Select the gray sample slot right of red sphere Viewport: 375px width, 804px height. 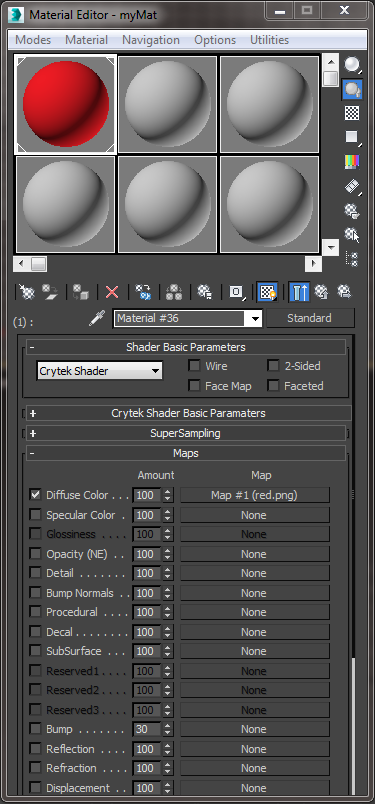tap(168, 105)
